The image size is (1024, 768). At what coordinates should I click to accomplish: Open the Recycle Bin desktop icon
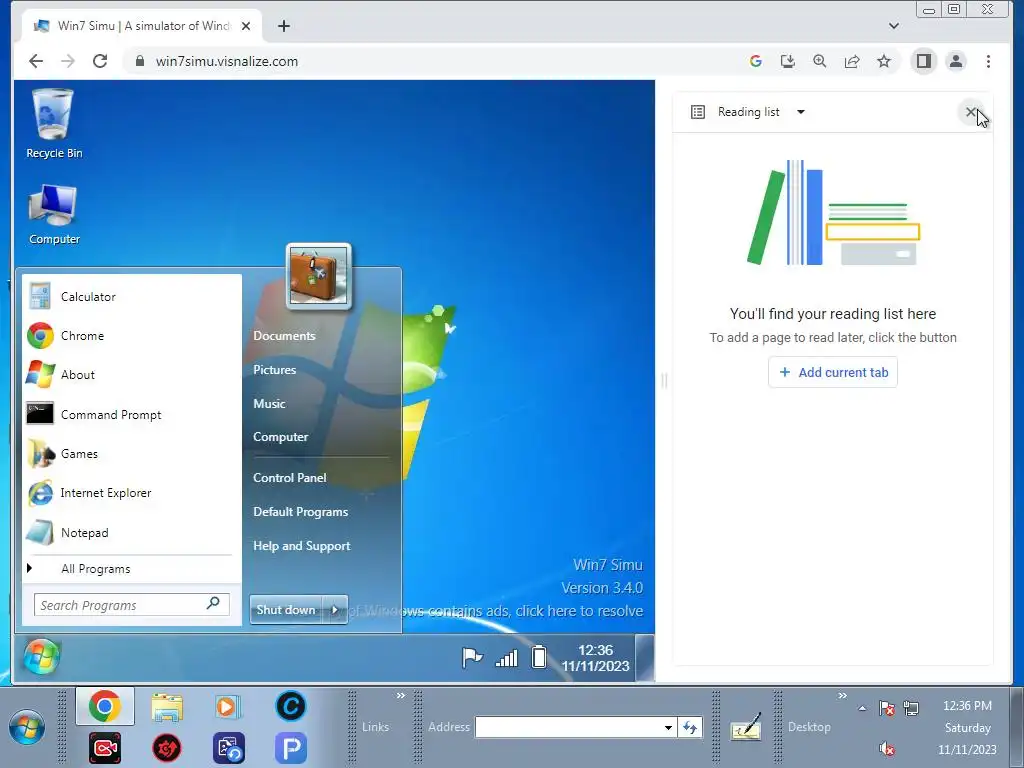[54, 124]
